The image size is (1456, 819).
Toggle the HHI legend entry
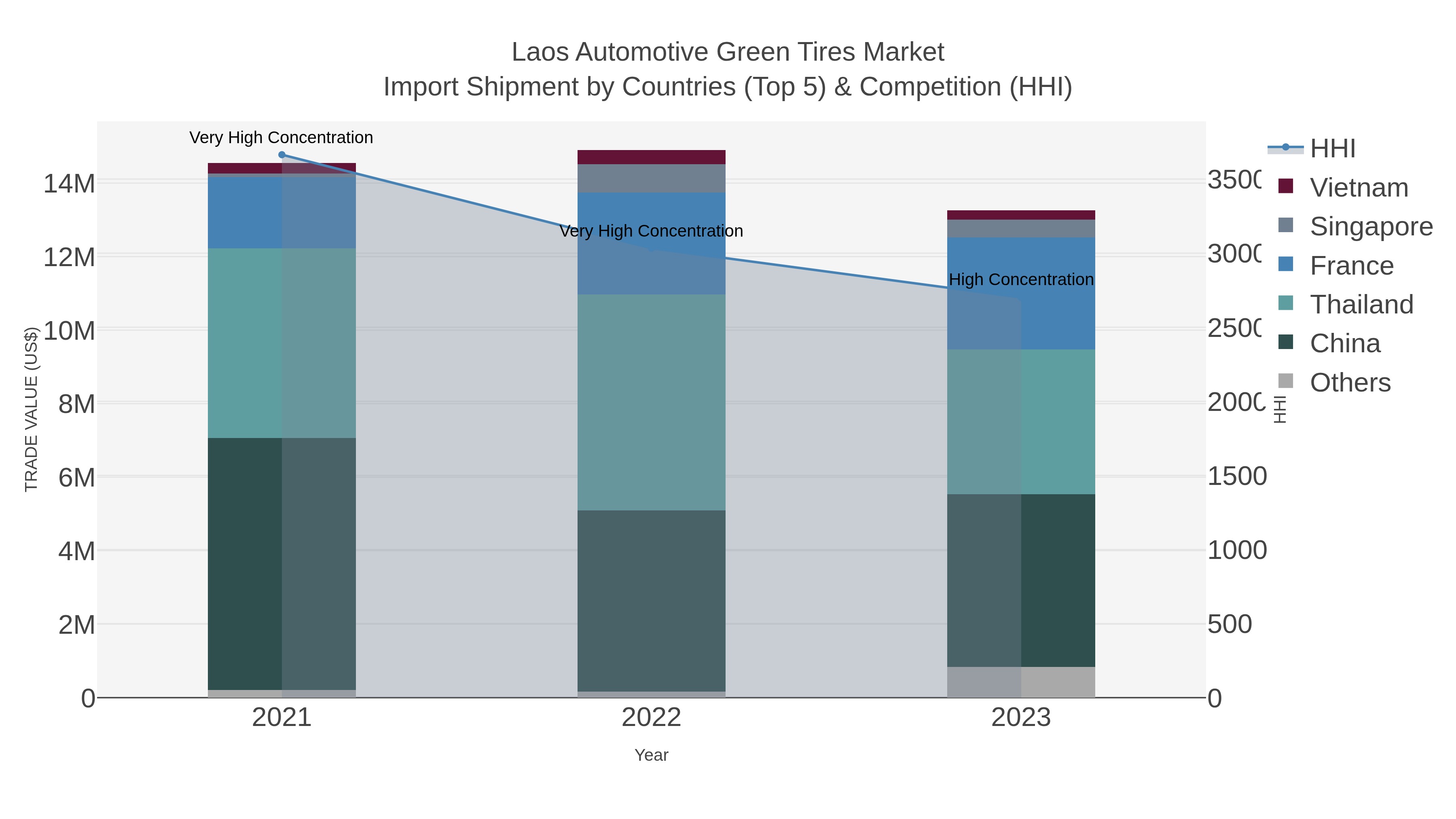(x=1311, y=148)
